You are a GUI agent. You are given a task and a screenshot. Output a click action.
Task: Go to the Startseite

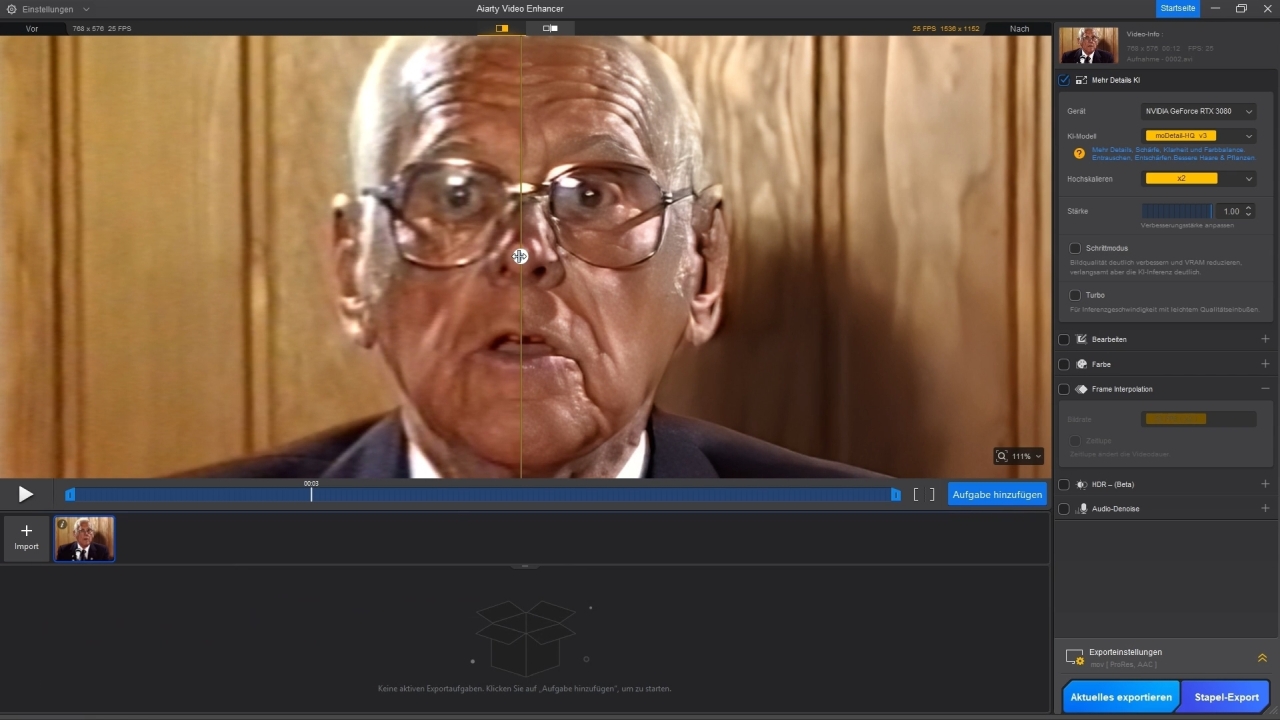click(x=1177, y=8)
